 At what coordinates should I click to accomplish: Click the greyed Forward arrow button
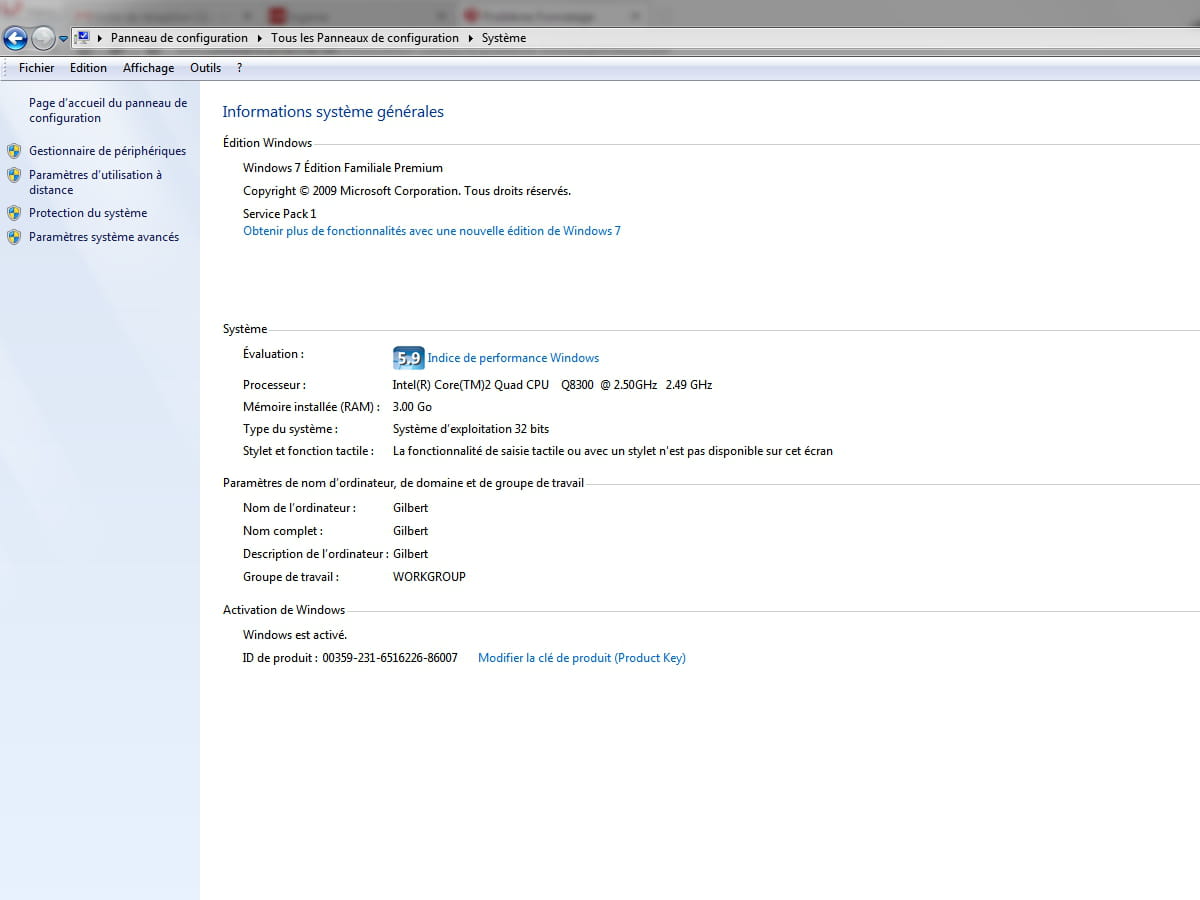click(x=43, y=39)
